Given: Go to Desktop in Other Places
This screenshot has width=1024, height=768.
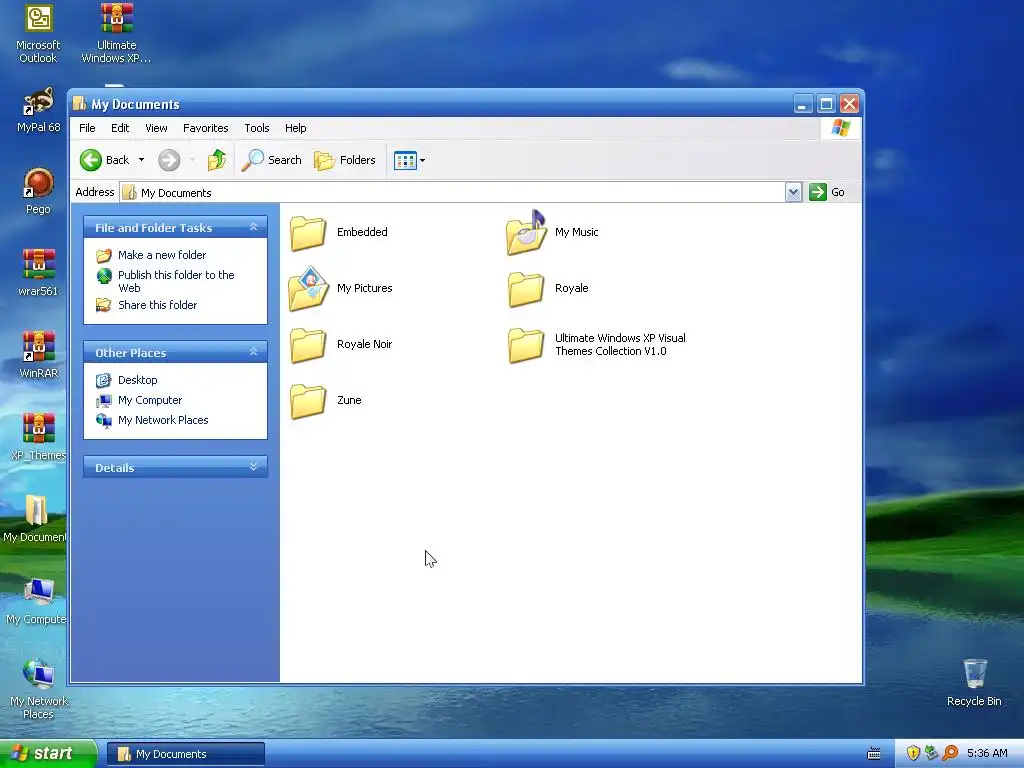Looking at the screenshot, I should pyautogui.click(x=137, y=380).
